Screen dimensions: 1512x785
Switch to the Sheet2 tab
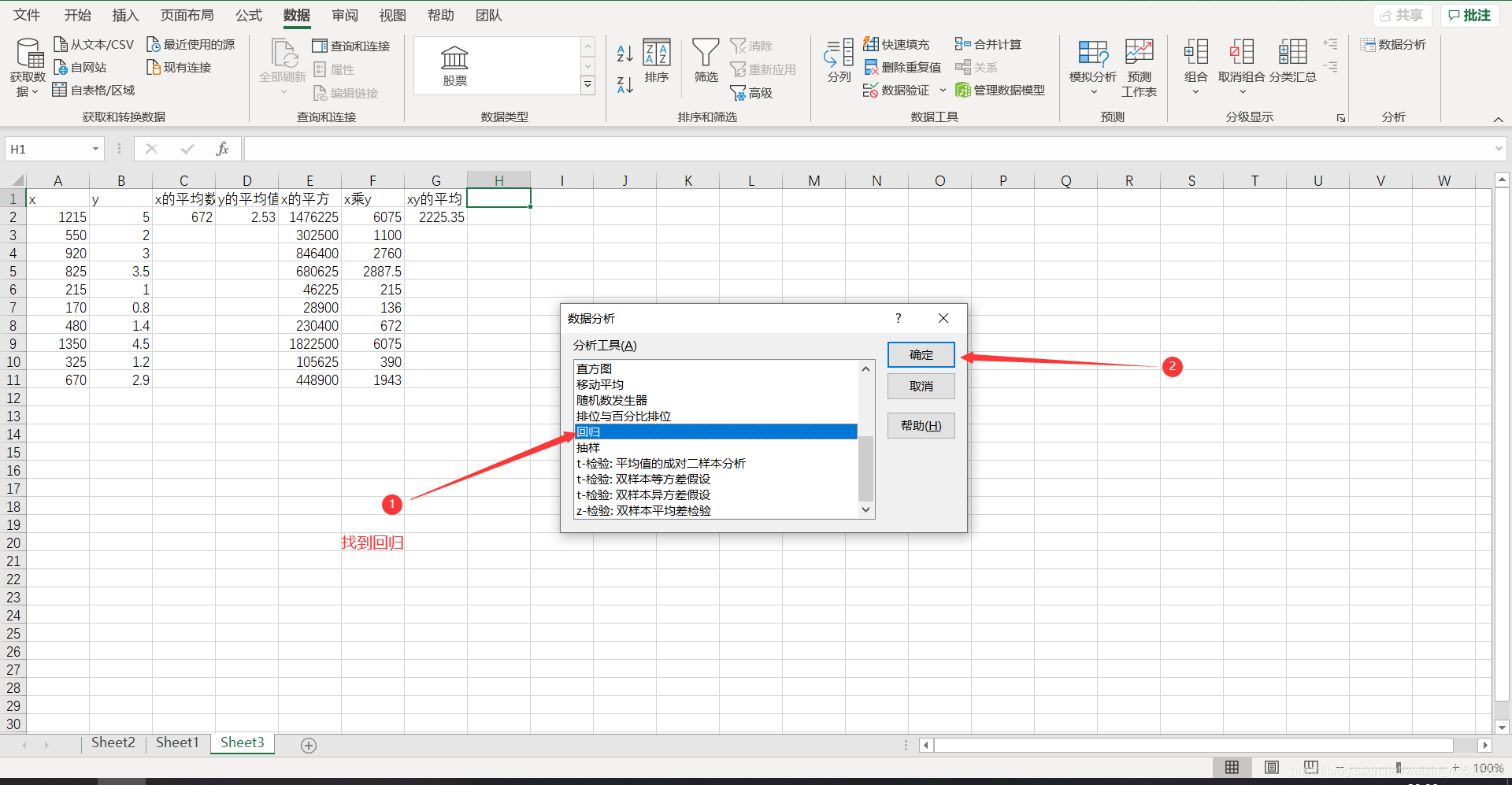tap(113, 742)
